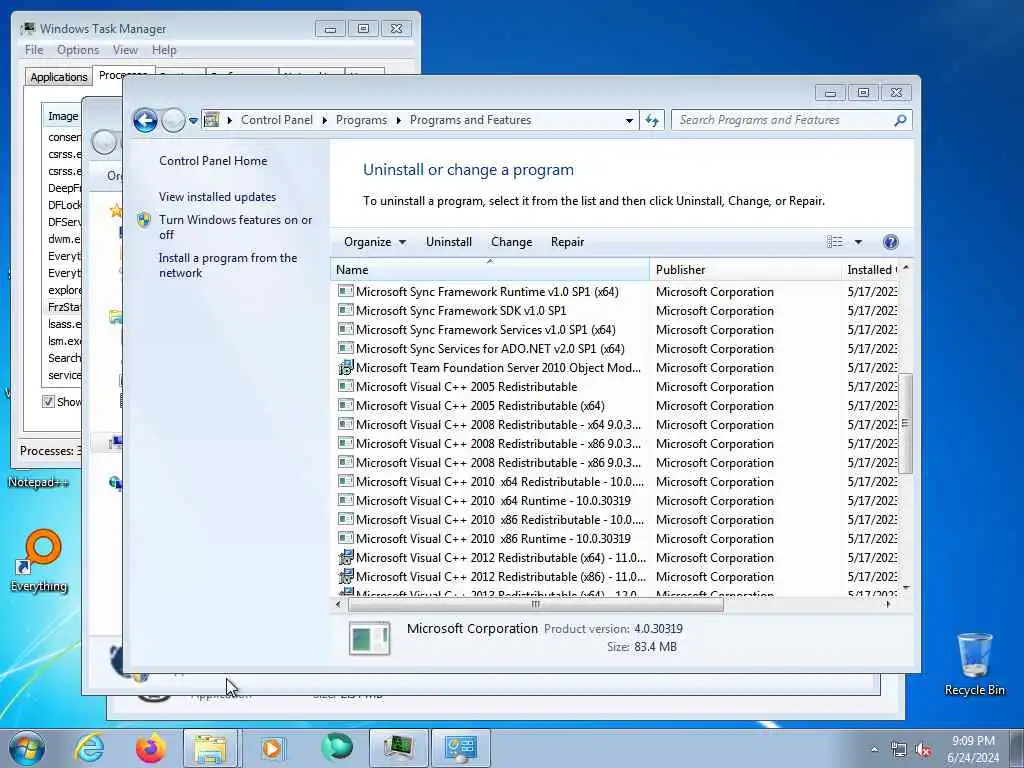Expand the view options dropdown arrow

pyautogui.click(x=858, y=242)
